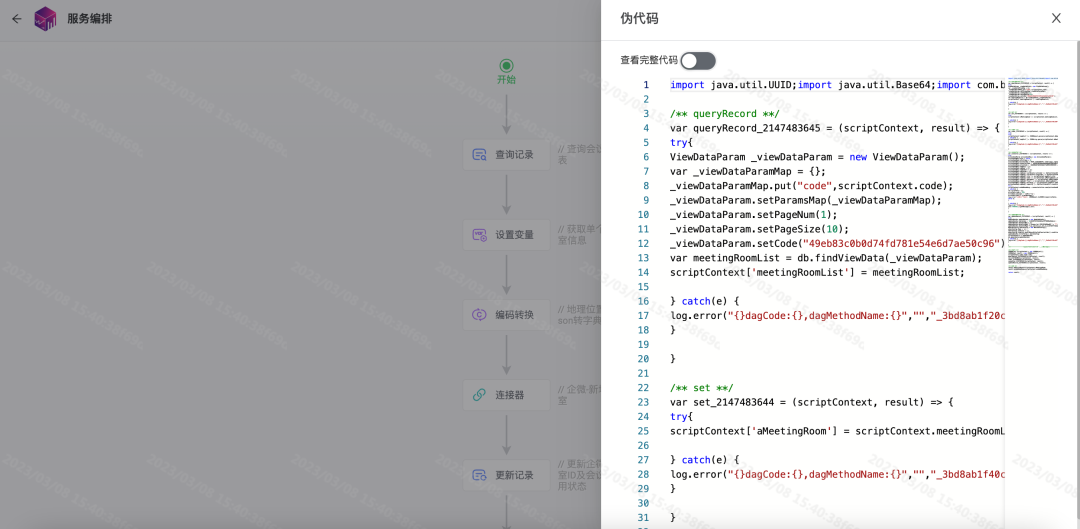The width and height of the screenshot is (1080, 529).
Task: Click scriptContext['aMeetingRoom'] line
Action: coord(837,432)
